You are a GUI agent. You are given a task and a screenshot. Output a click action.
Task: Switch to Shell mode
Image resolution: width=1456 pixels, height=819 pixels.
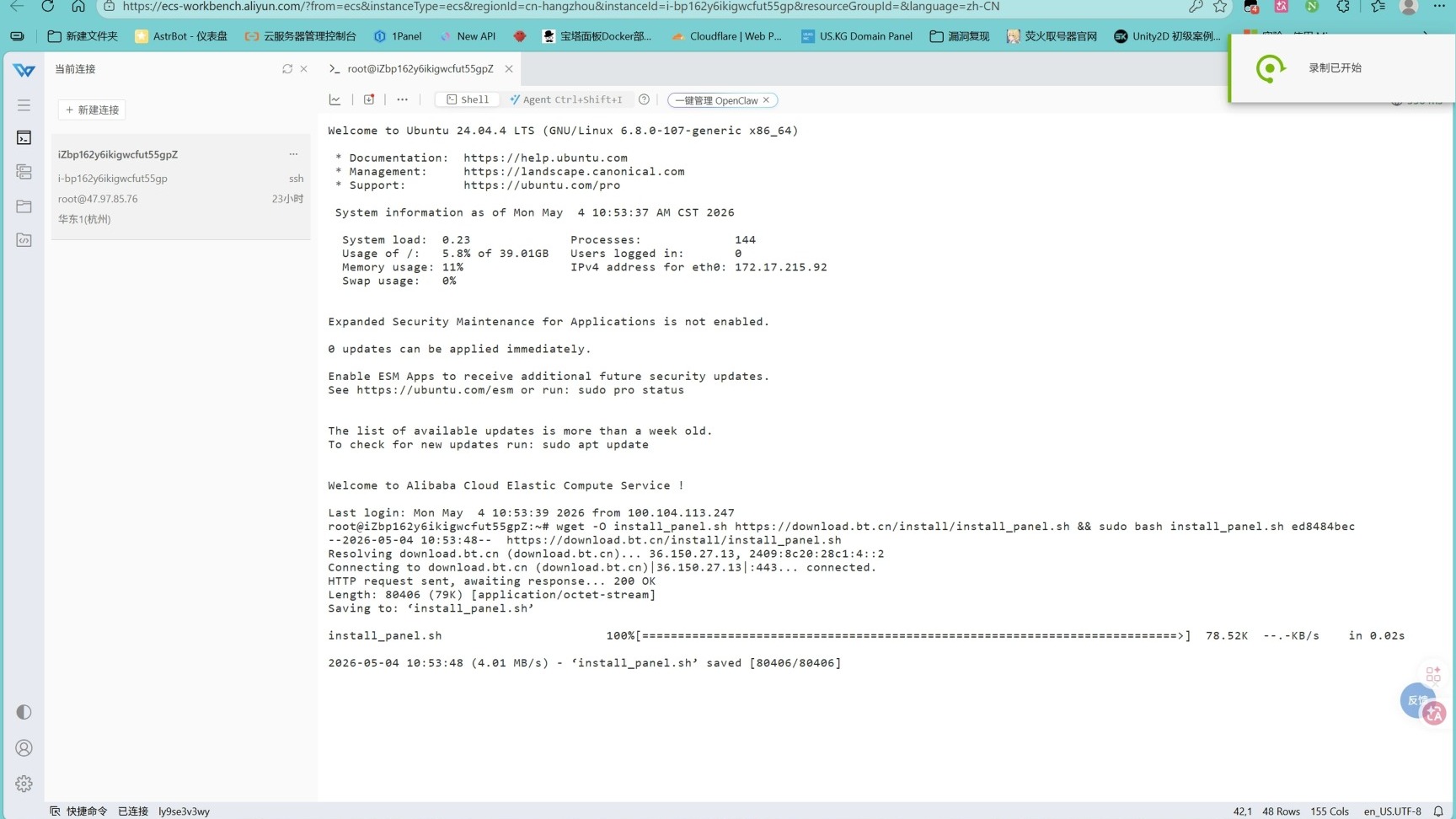coord(468,99)
